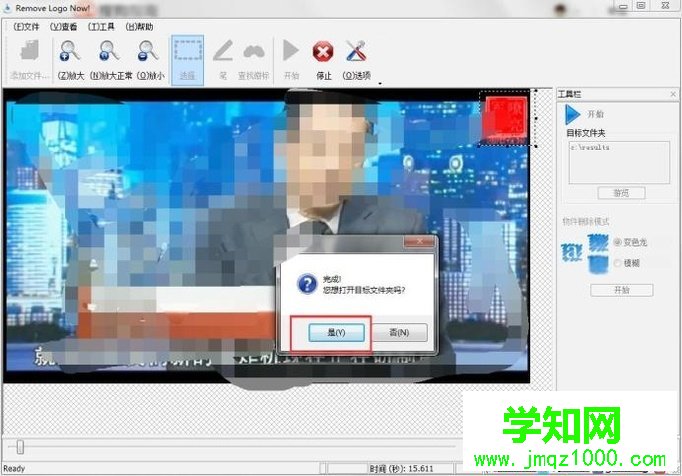Click the Add Files (添加文件) toolbar icon
Viewport: 682px width, 476px height.
(x=30, y=50)
